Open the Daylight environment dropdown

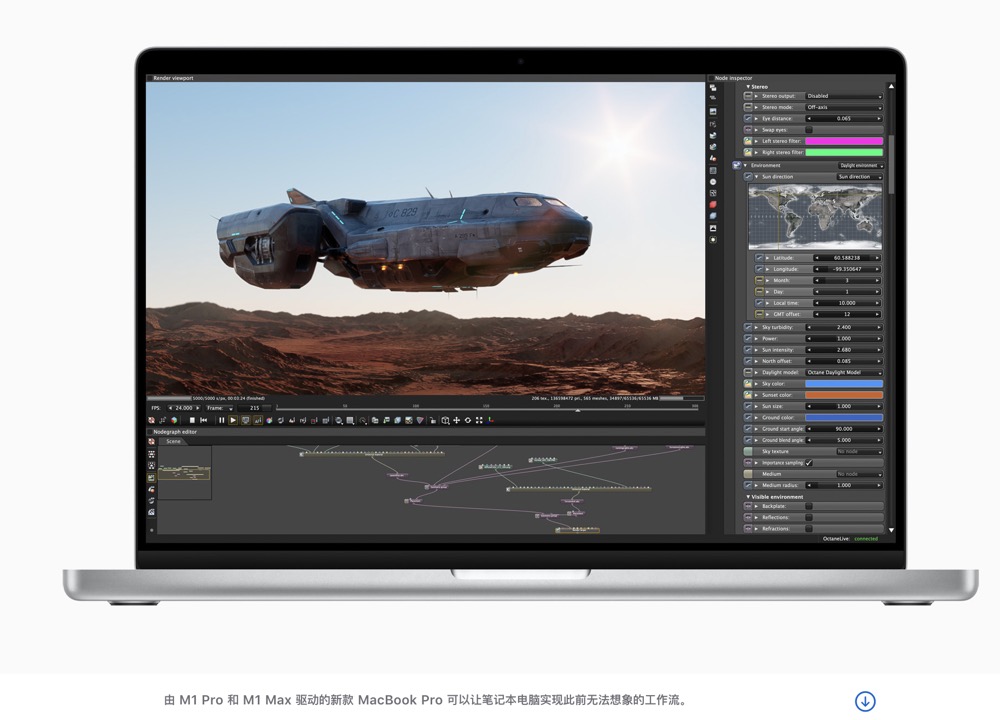[860, 165]
